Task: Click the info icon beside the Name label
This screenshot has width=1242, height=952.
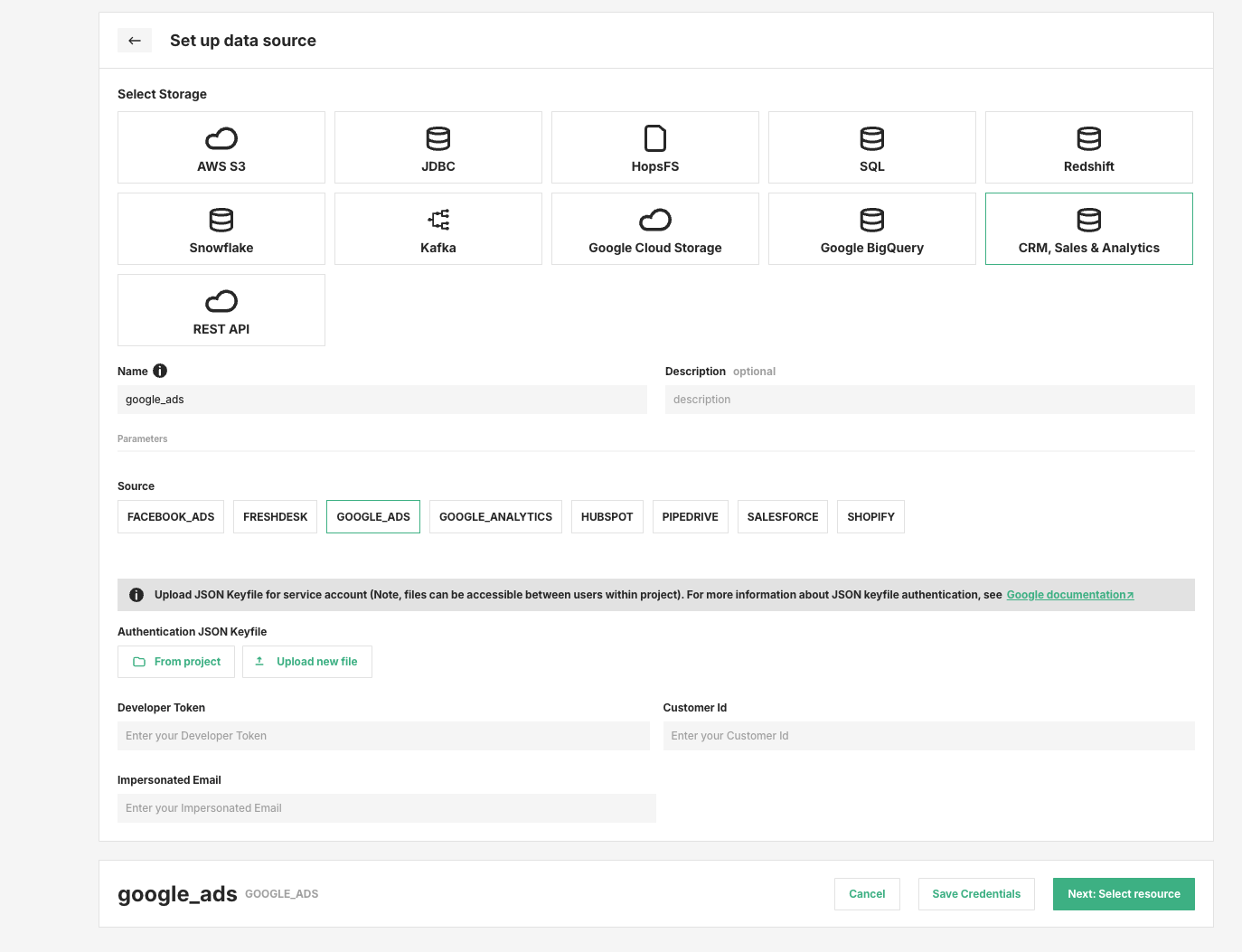Action: click(160, 371)
